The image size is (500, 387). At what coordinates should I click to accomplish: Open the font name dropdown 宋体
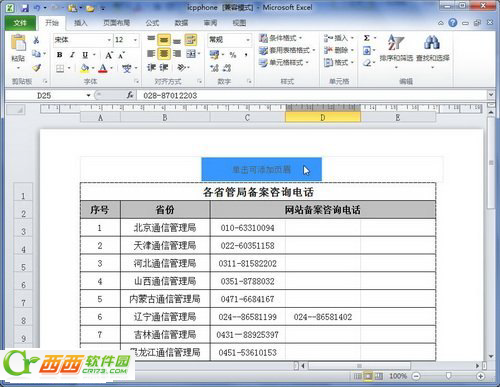[82, 40]
